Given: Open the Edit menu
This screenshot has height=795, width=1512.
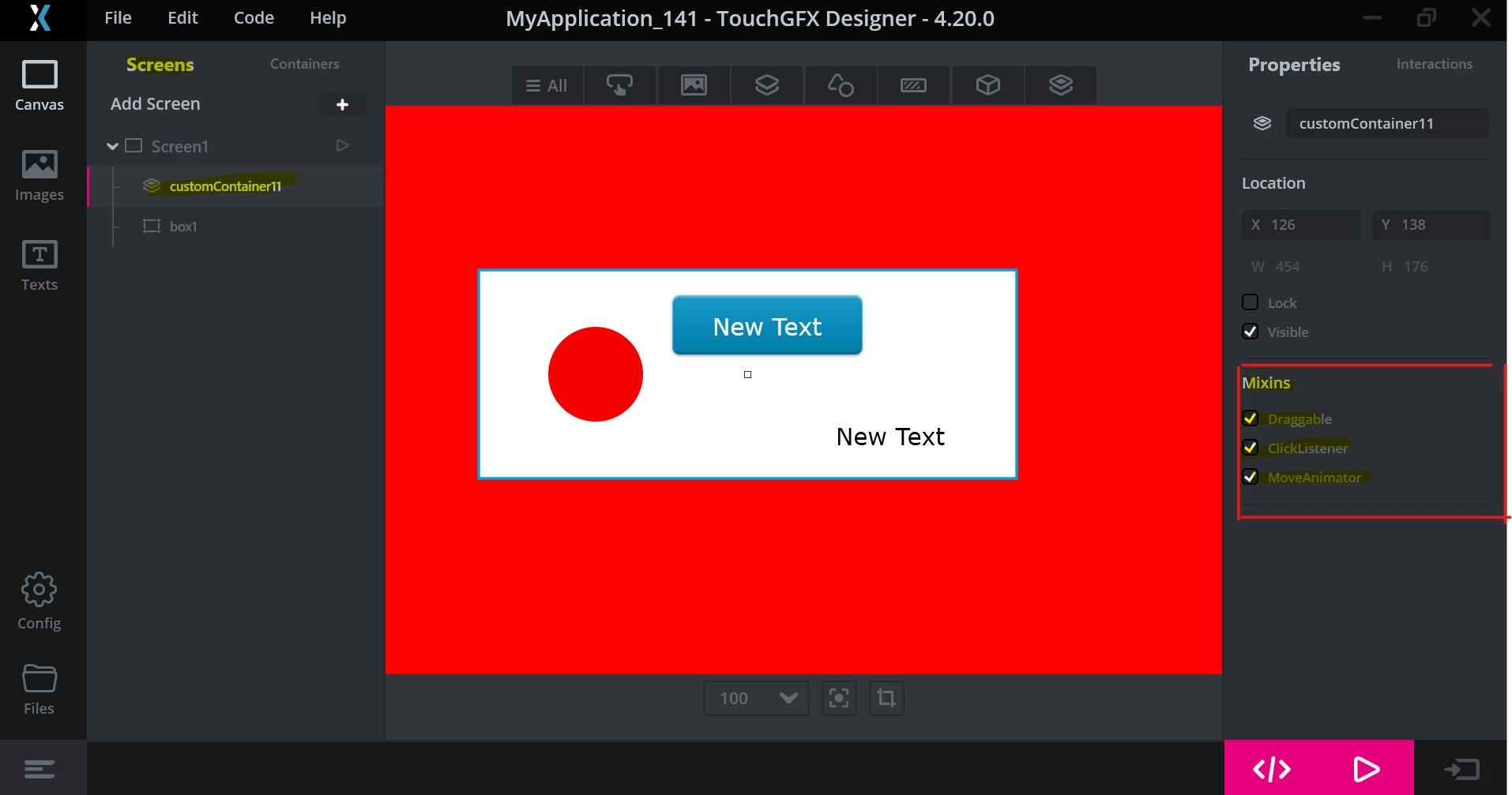Looking at the screenshot, I should tap(182, 17).
